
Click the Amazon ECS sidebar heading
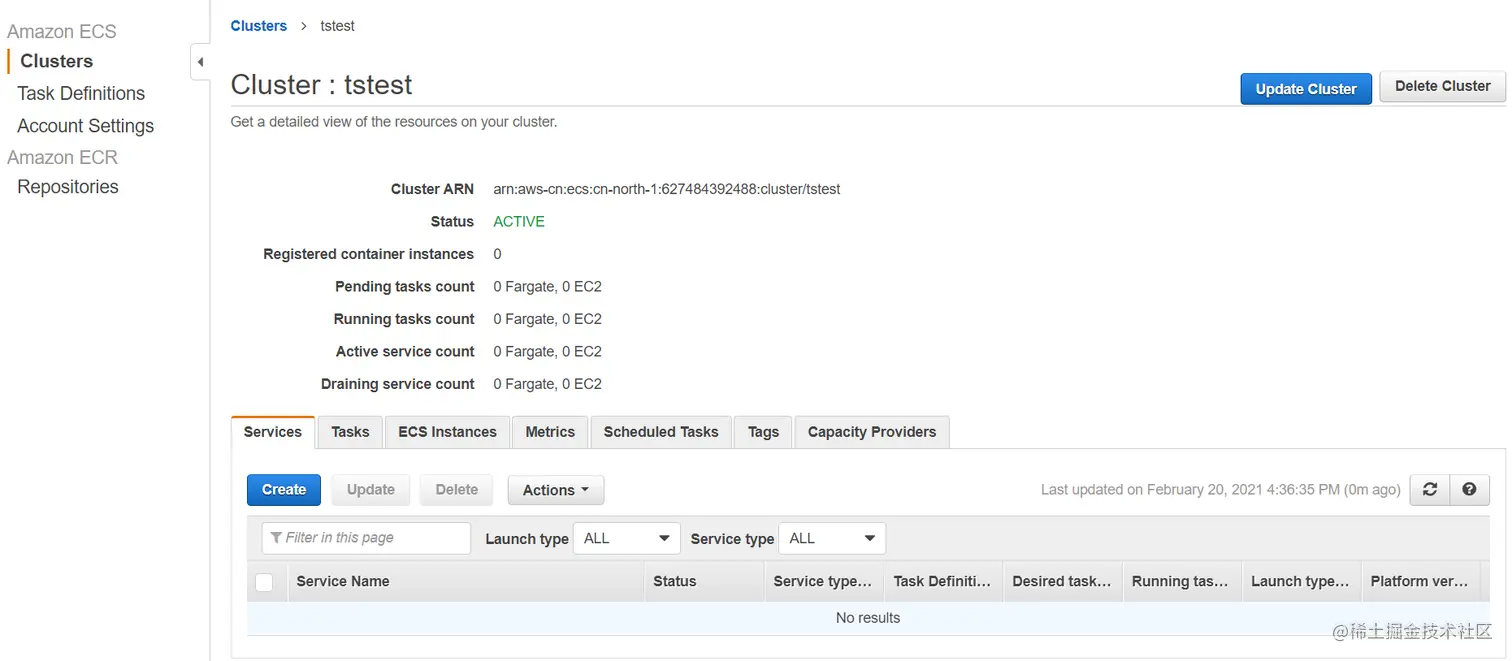click(62, 31)
